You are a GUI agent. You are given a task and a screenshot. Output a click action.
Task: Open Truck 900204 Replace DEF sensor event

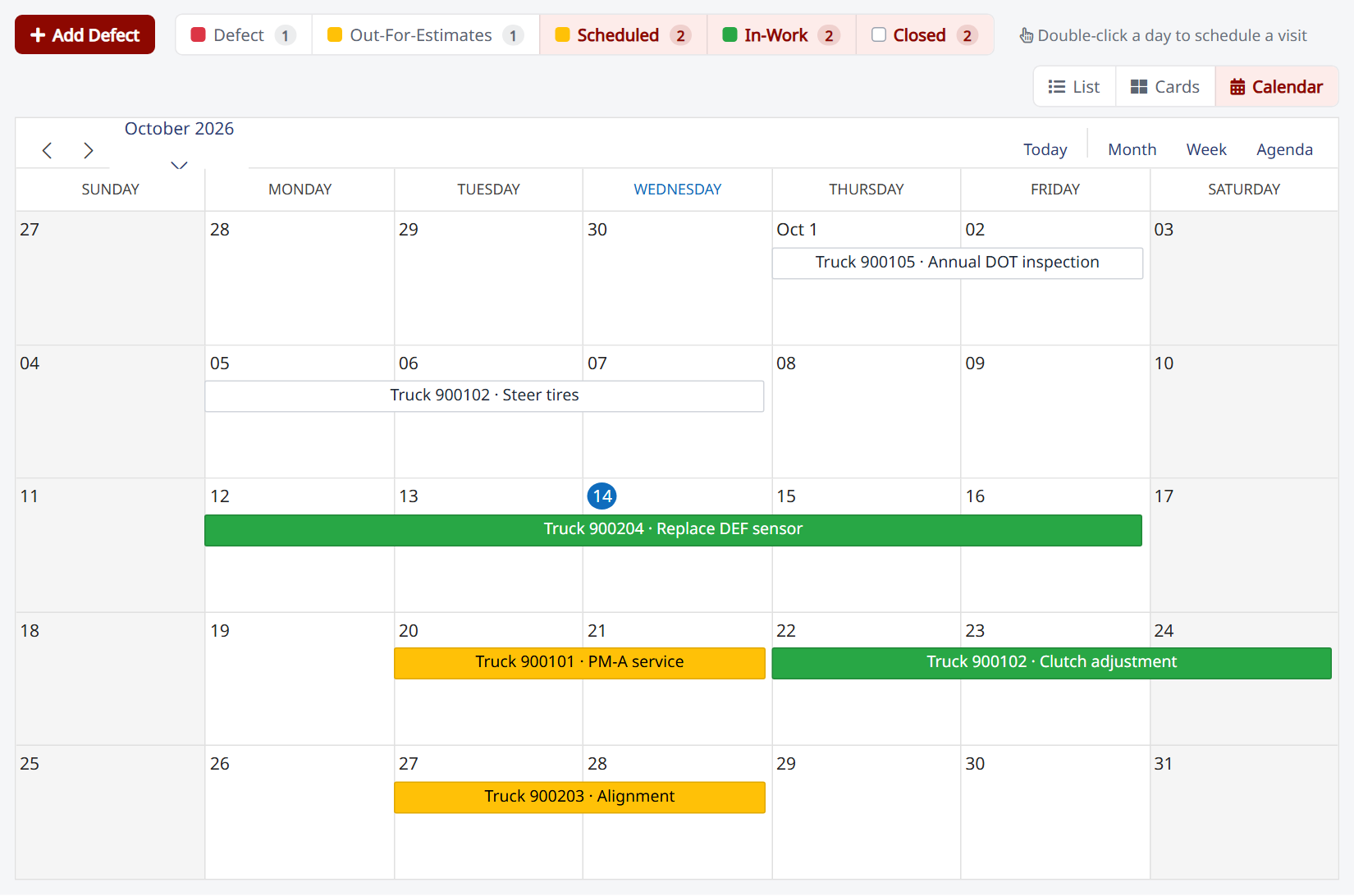673,530
